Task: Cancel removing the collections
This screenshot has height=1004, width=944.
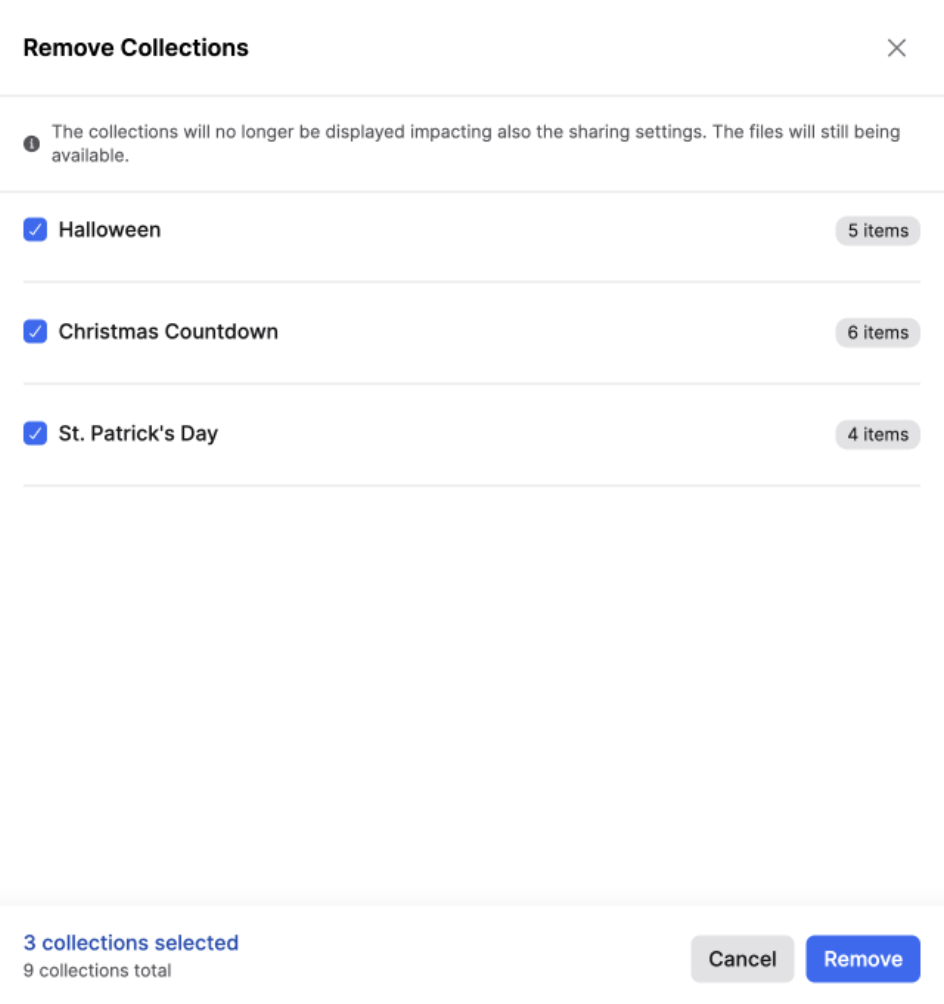Action: tap(742, 958)
